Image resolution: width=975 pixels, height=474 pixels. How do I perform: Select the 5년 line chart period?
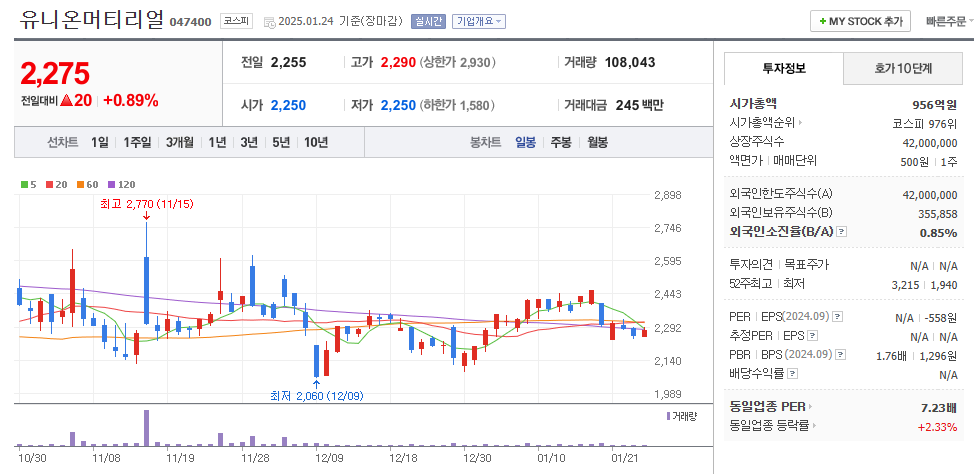[281, 142]
